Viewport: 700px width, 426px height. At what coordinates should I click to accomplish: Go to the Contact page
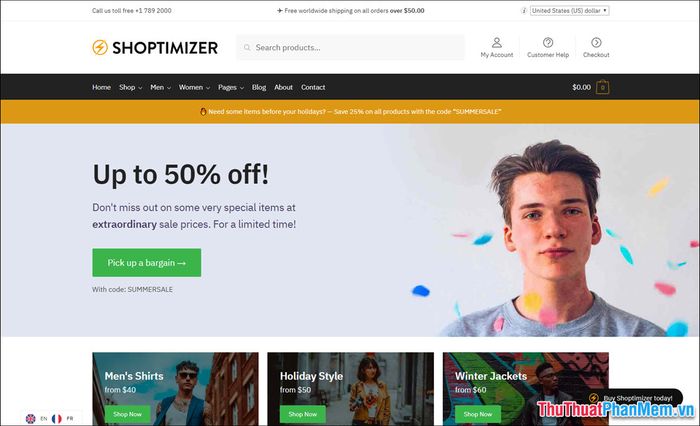pyautogui.click(x=313, y=87)
